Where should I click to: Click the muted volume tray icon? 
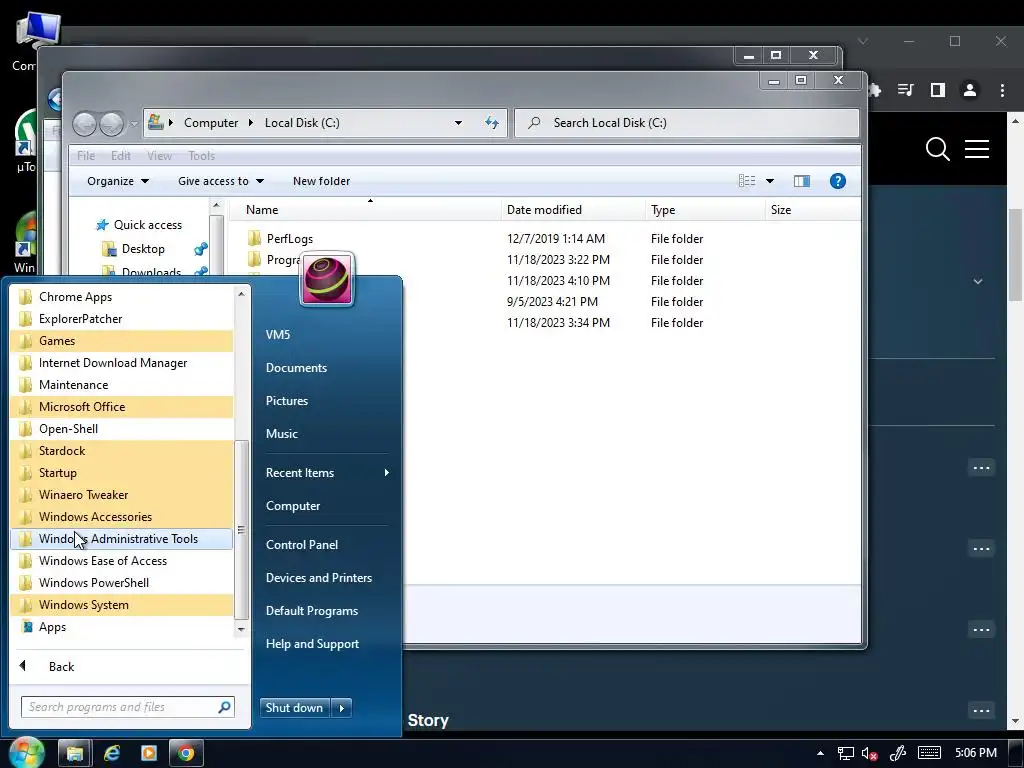[869, 753]
